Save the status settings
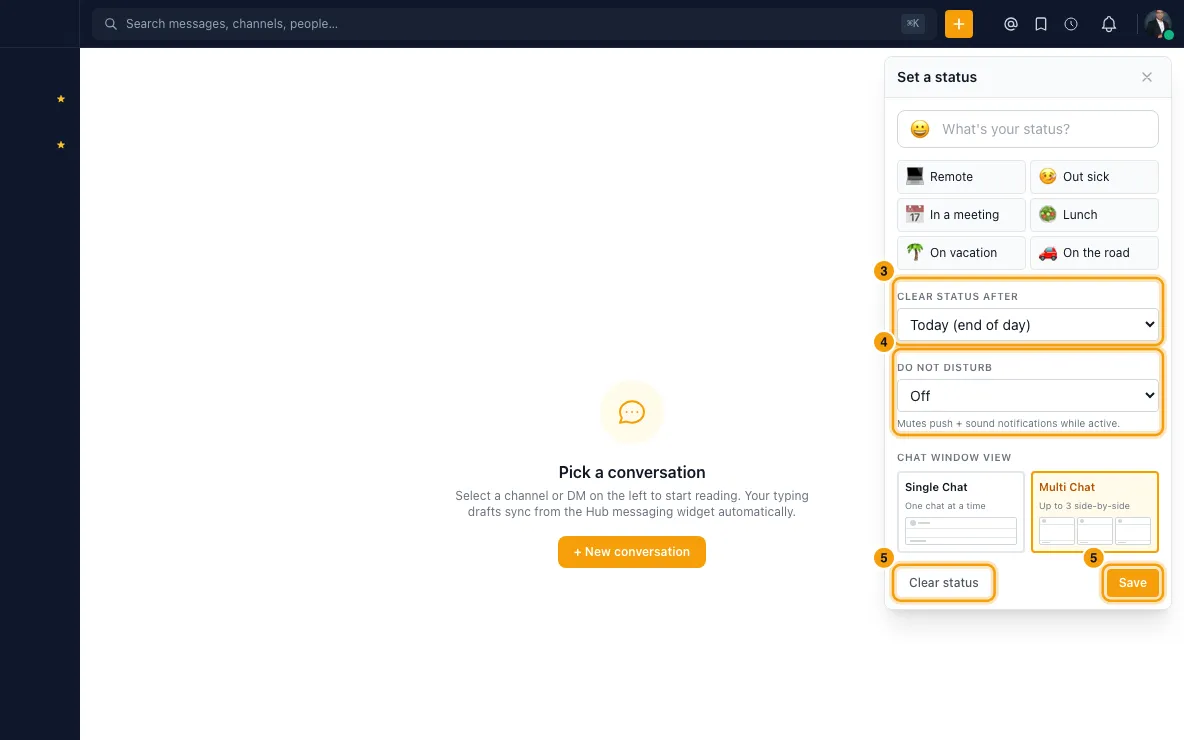This screenshot has height=740, width=1184. [1133, 583]
